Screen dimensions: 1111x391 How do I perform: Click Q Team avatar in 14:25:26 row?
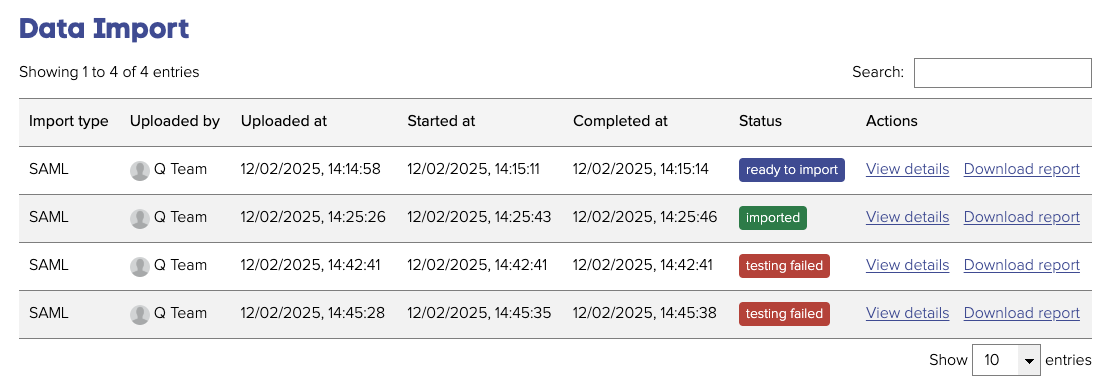(x=140, y=218)
